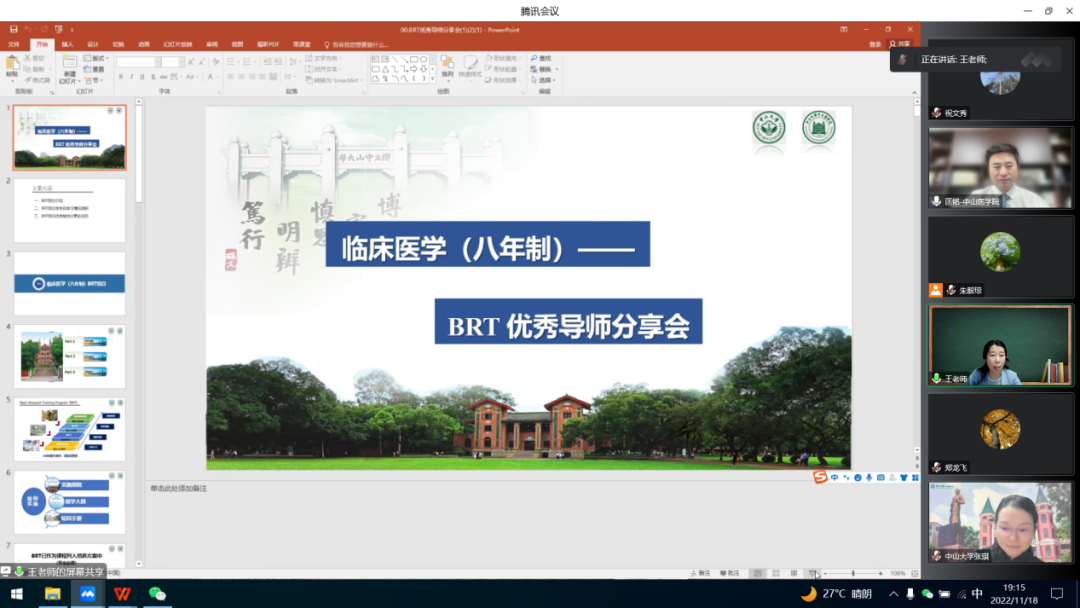
Task: Open the Find (查找) tool
Action: [x=541, y=58]
